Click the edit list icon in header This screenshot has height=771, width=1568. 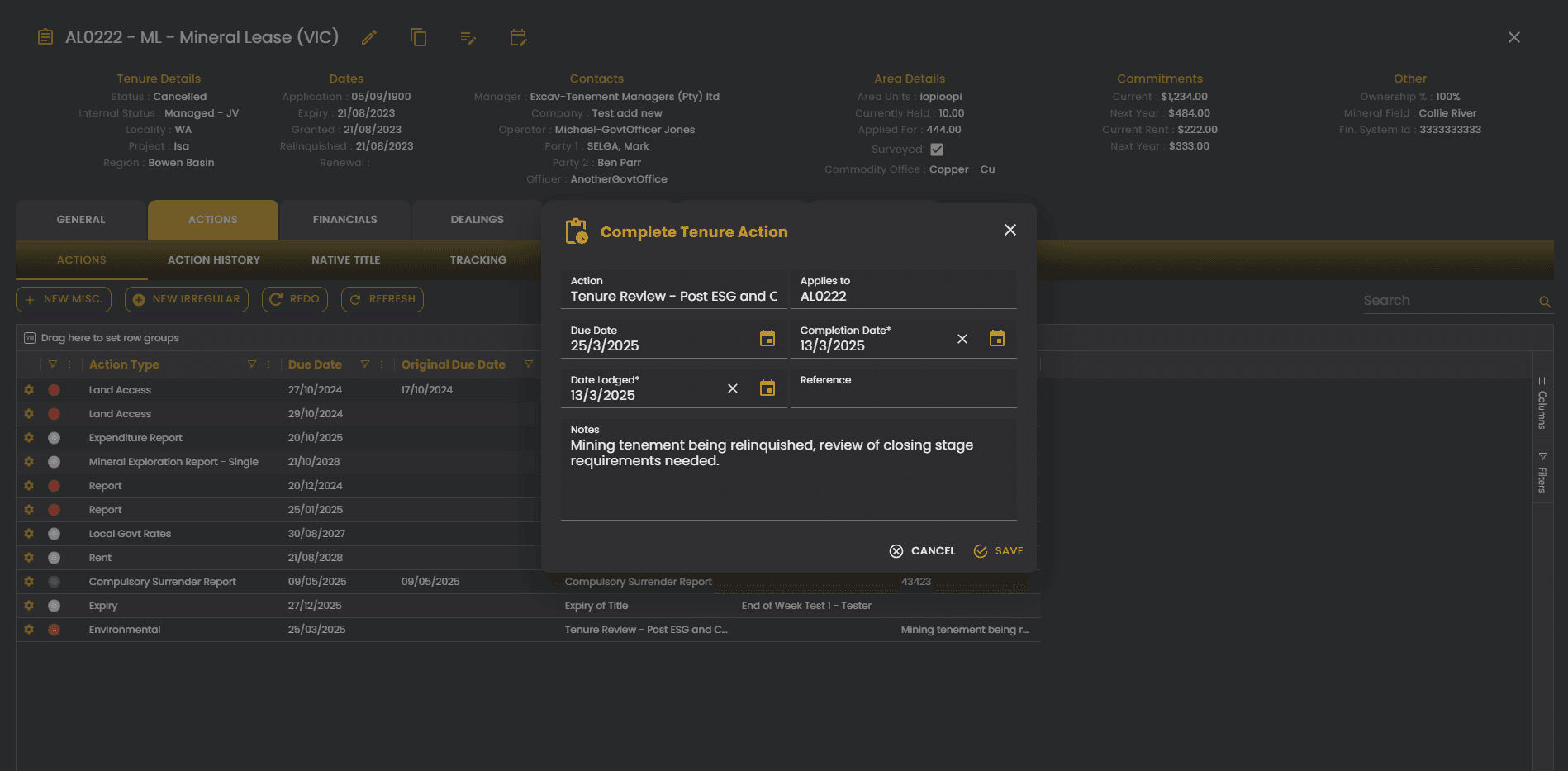tap(468, 37)
